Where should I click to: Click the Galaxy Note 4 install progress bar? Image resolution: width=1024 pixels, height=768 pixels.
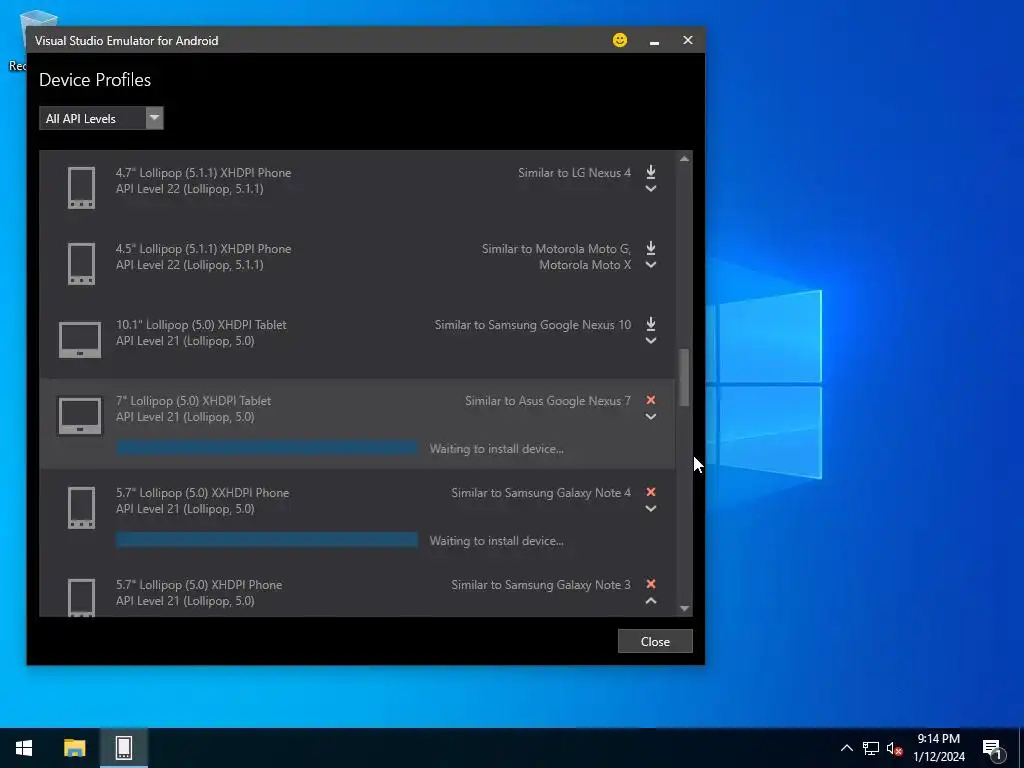click(267, 540)
